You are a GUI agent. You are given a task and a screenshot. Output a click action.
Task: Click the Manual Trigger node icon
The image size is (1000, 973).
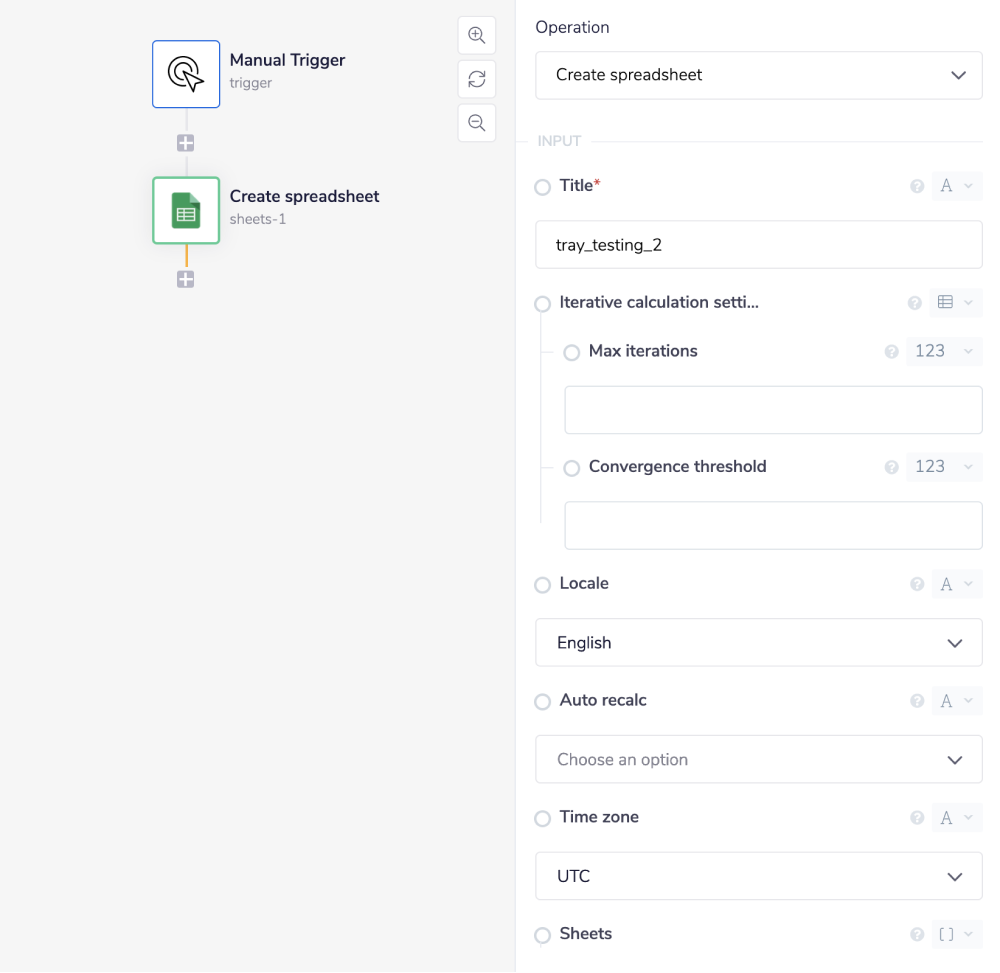(185, 73)
